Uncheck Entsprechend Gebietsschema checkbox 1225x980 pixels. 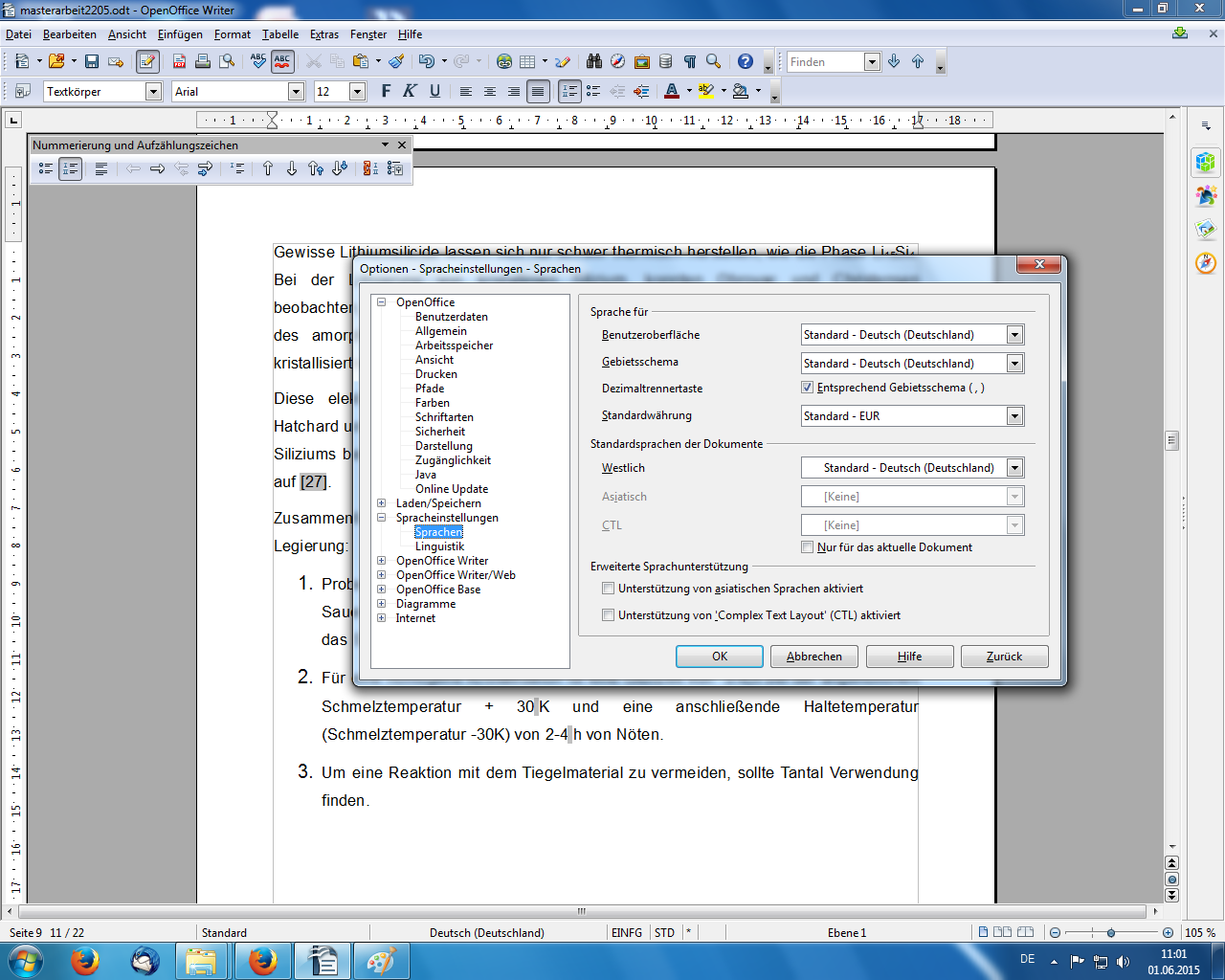tap(807, 388)
